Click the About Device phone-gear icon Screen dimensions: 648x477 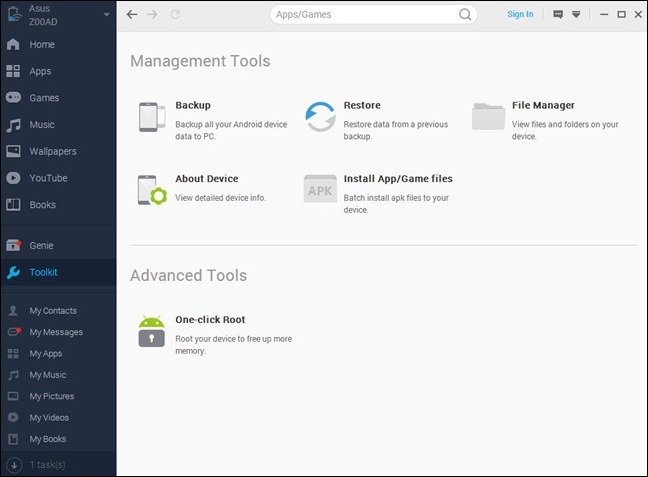(x=152, y=190)
